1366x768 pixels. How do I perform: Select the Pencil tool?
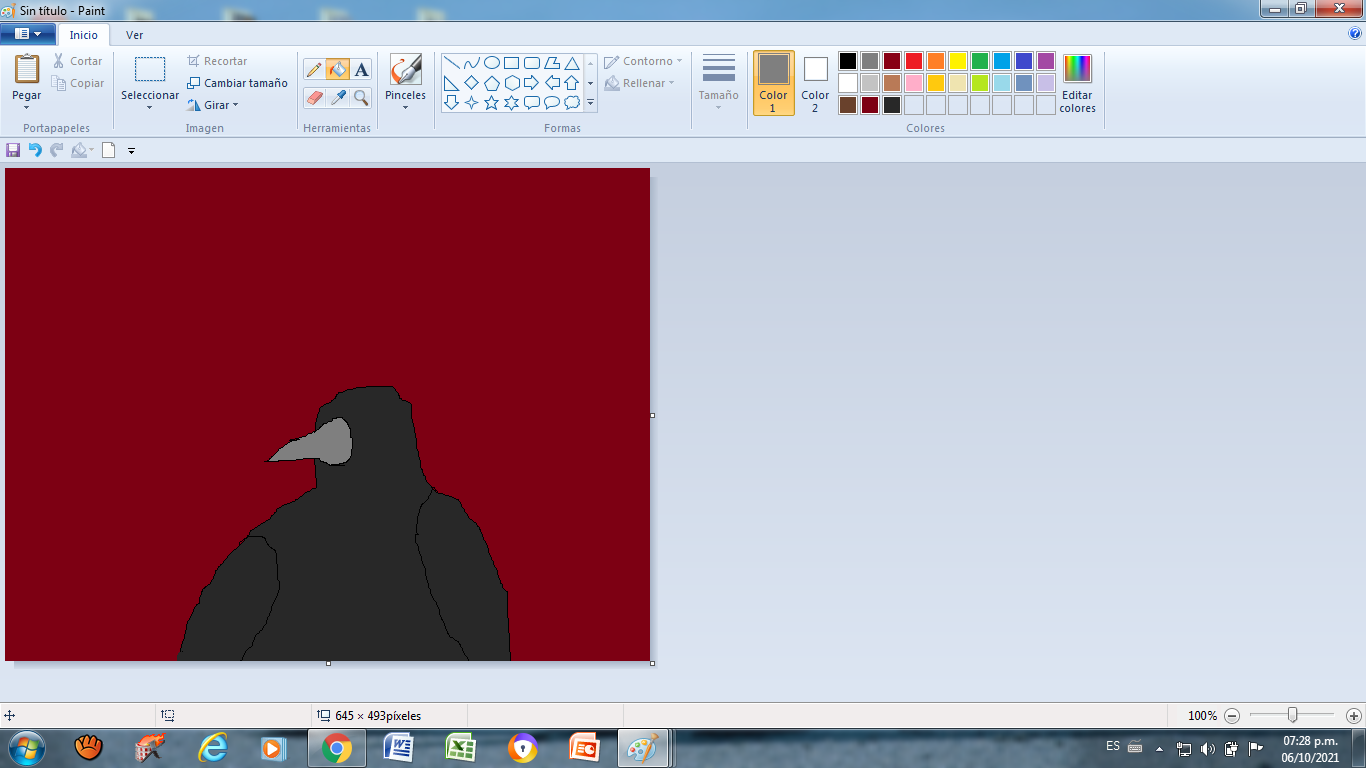pyautogui.click(x=314, y=69)
